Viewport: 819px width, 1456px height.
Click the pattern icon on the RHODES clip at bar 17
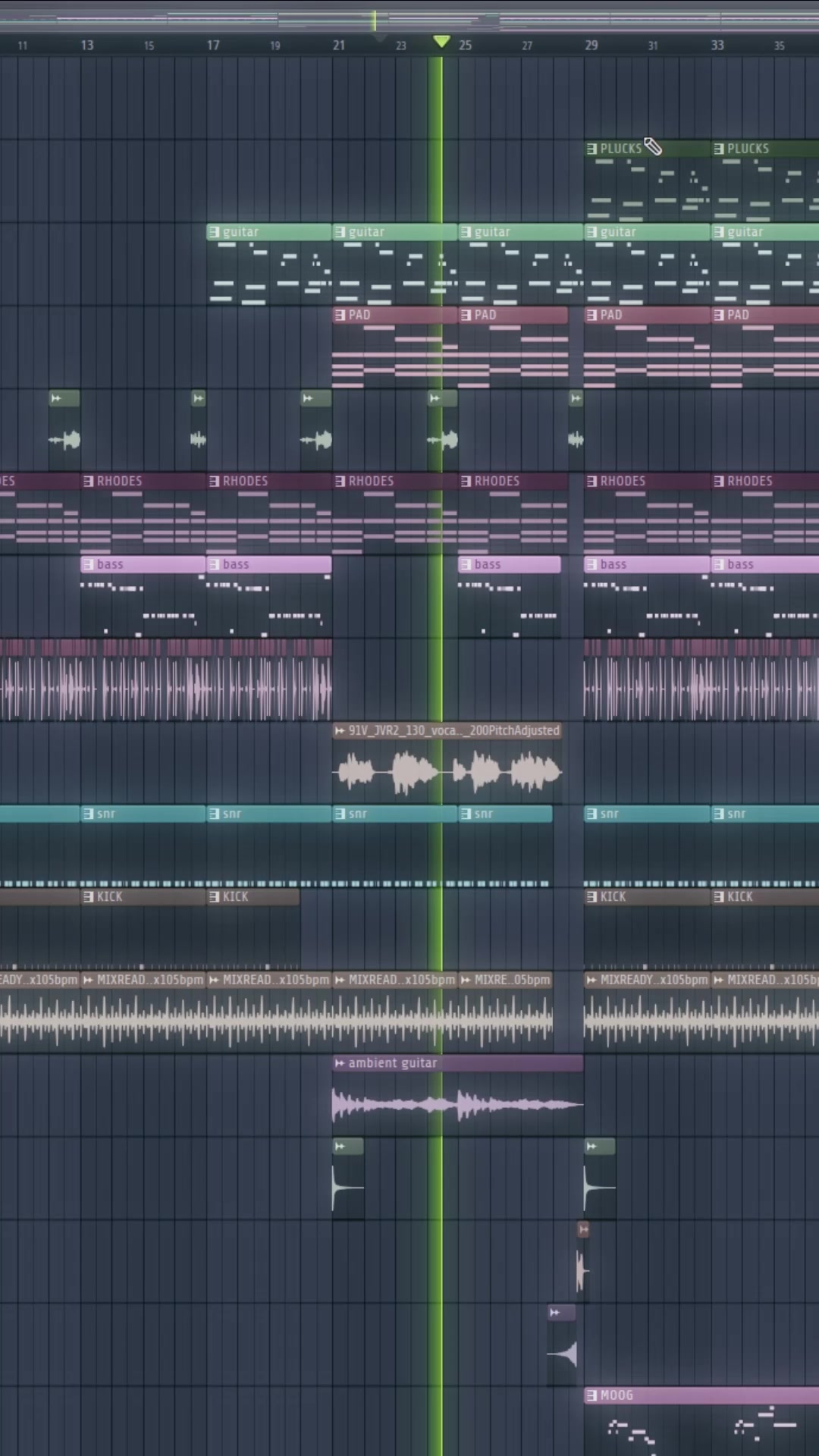(x=214, y=481)
